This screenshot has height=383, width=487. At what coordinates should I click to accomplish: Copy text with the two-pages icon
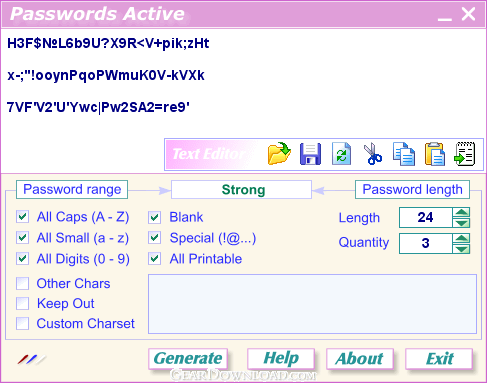[x=404, y=154]
